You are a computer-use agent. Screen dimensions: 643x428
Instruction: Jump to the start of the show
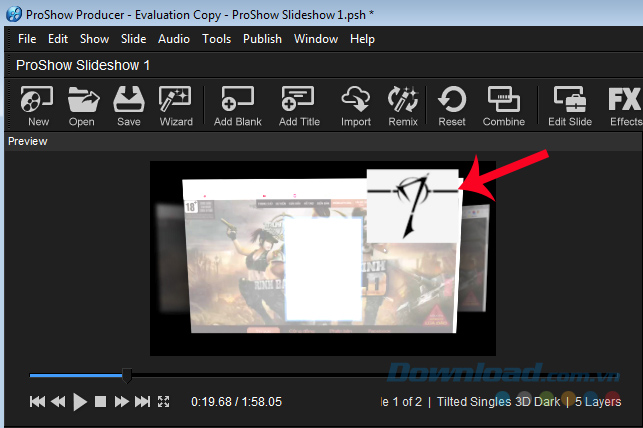tap(37, 402)
